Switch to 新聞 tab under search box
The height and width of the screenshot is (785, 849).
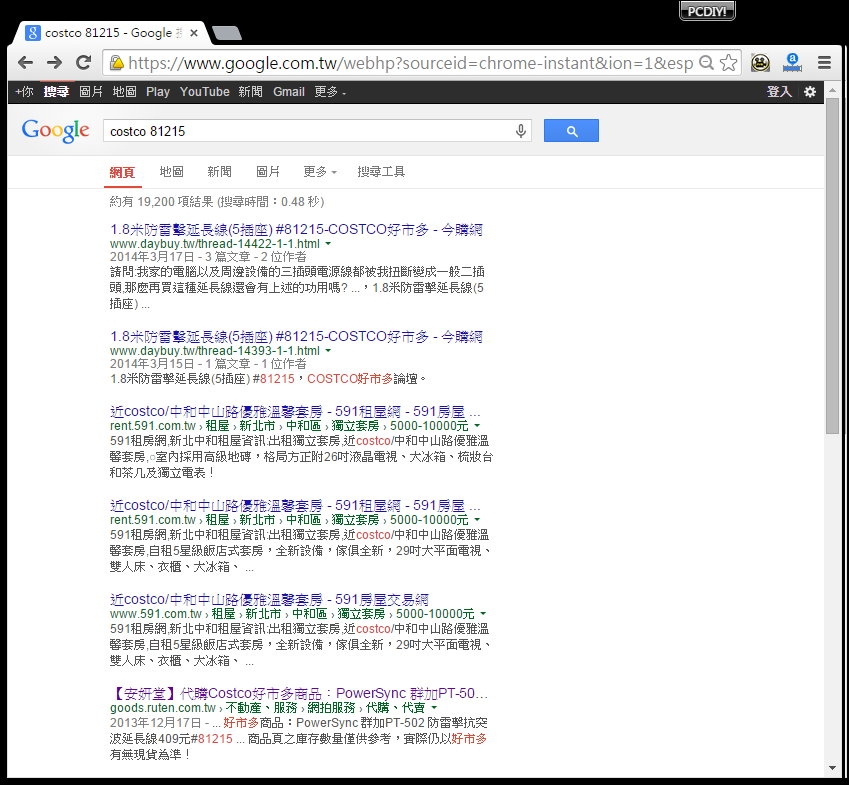click(x=219, y=172)
